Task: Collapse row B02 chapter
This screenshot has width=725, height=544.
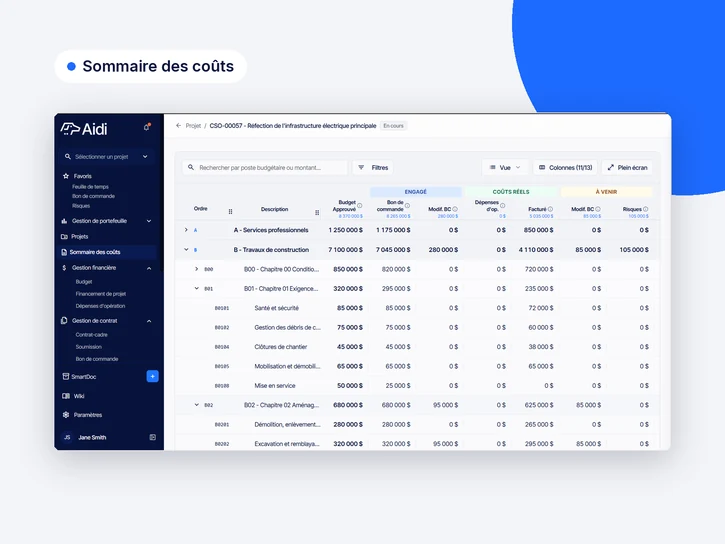Action: [x=196, y=405]
